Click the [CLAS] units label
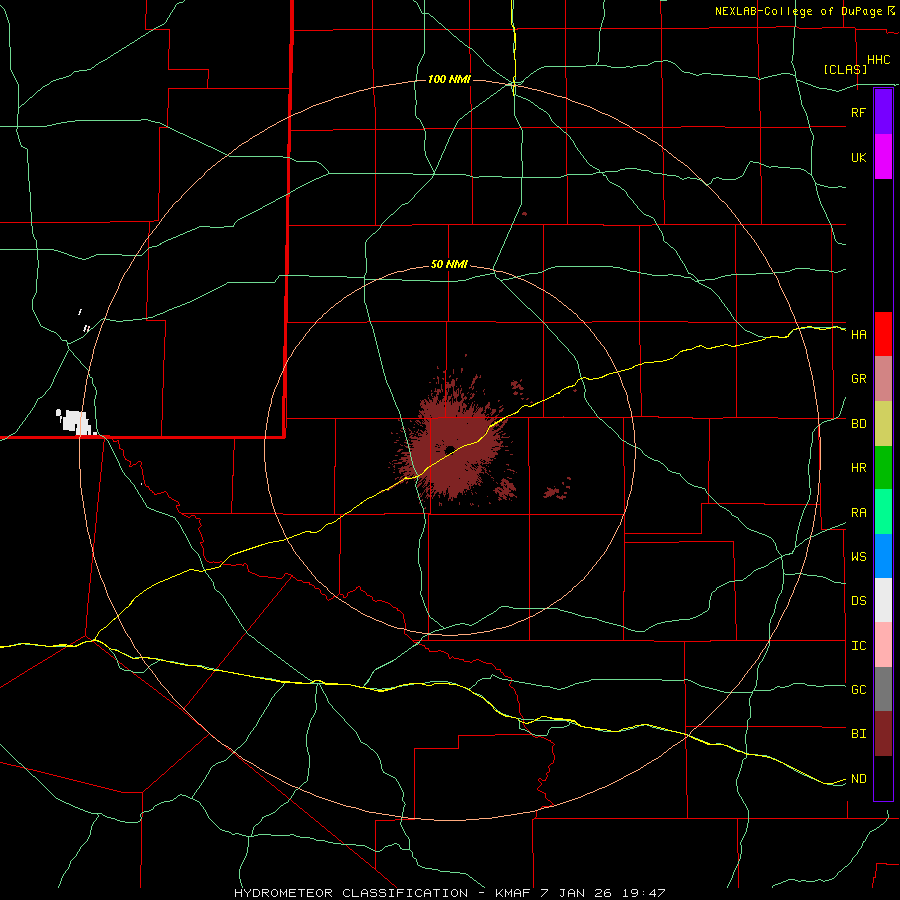The width and height of the screenshot is (900, 900). tap(845, 69)
